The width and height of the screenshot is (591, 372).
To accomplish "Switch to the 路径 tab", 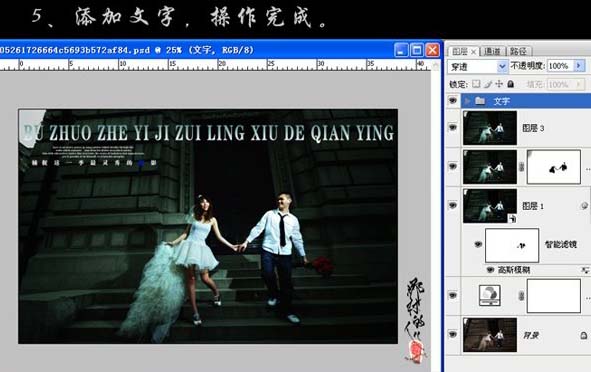I will pyautogui.click(x=518, y=51).
